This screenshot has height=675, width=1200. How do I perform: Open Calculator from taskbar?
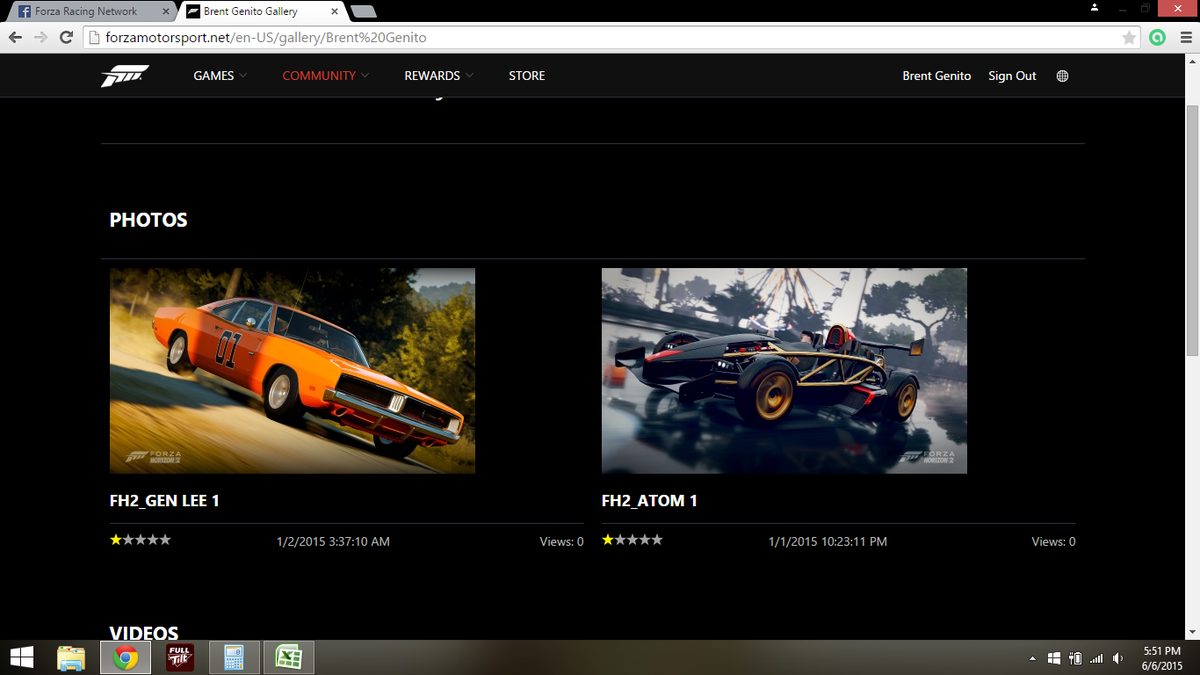pyautogui.click(x=235, y=657)
